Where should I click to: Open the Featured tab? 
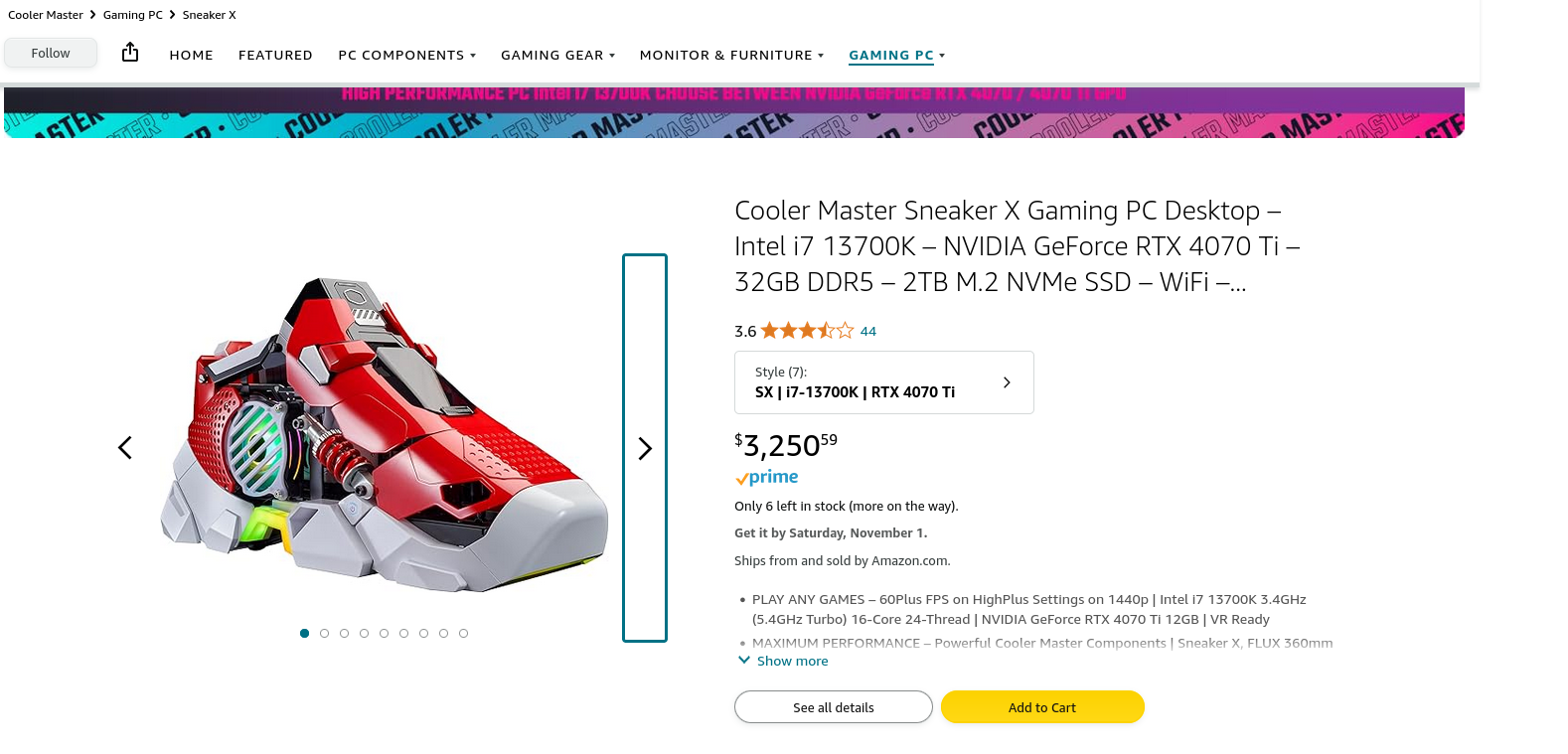[275, 56]
